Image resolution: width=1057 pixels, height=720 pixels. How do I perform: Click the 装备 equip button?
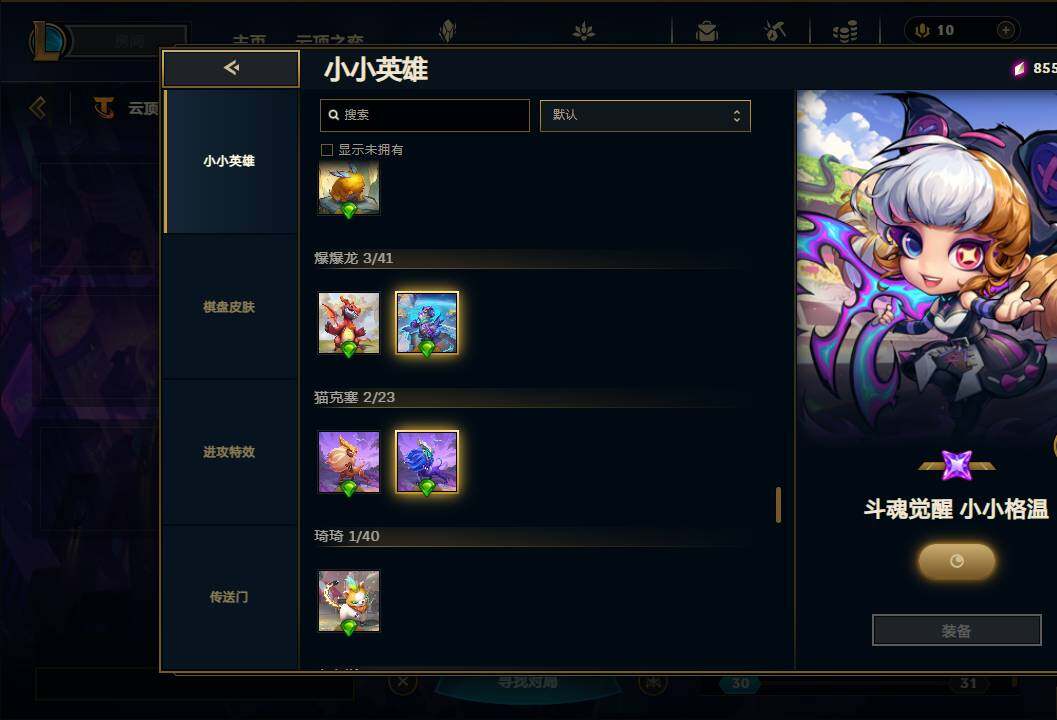957,630
